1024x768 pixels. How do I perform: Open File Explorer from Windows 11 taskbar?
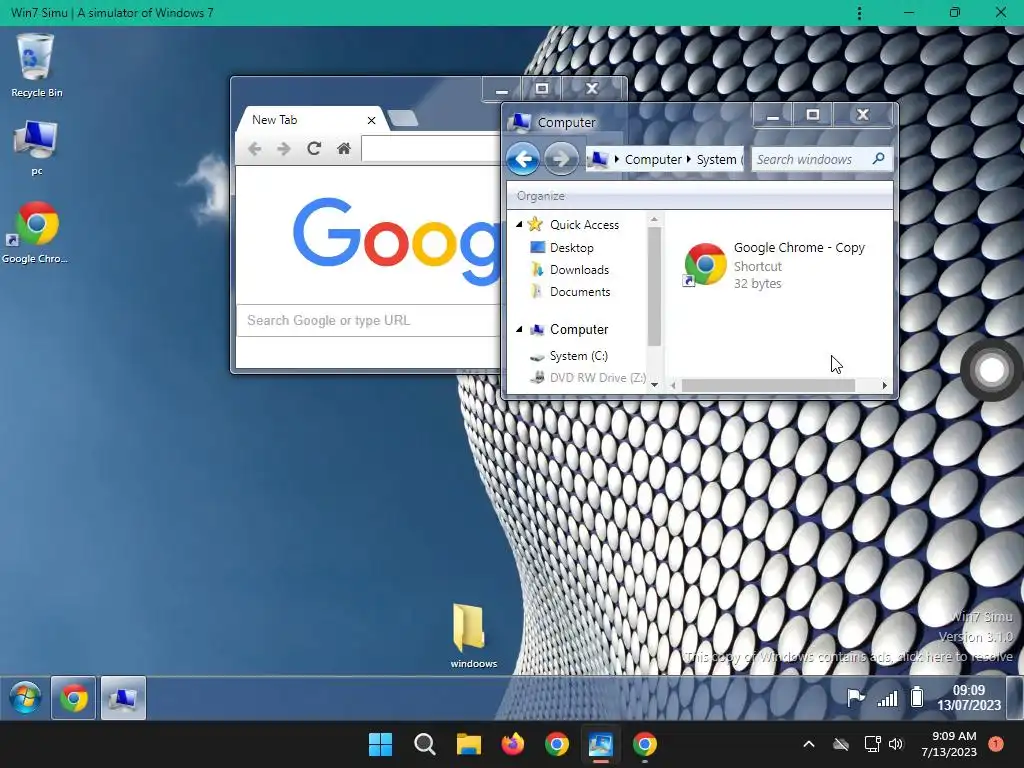click(x=468, y=744)
